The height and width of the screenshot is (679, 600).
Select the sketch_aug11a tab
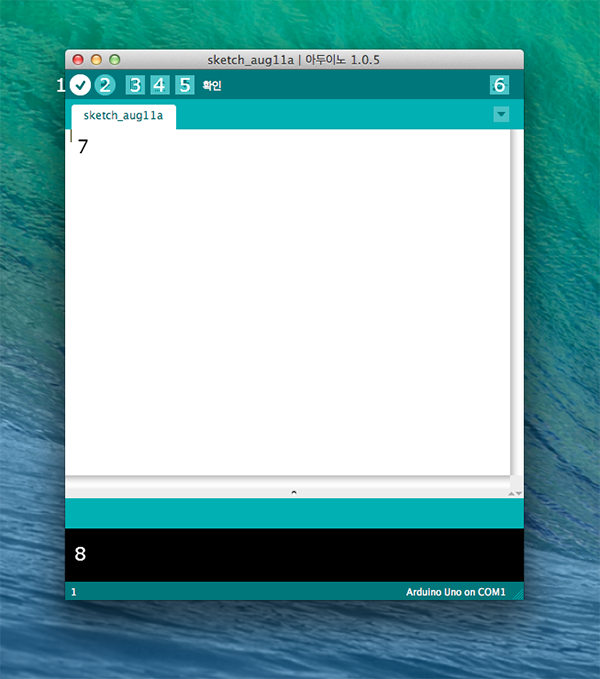[123, 116]
